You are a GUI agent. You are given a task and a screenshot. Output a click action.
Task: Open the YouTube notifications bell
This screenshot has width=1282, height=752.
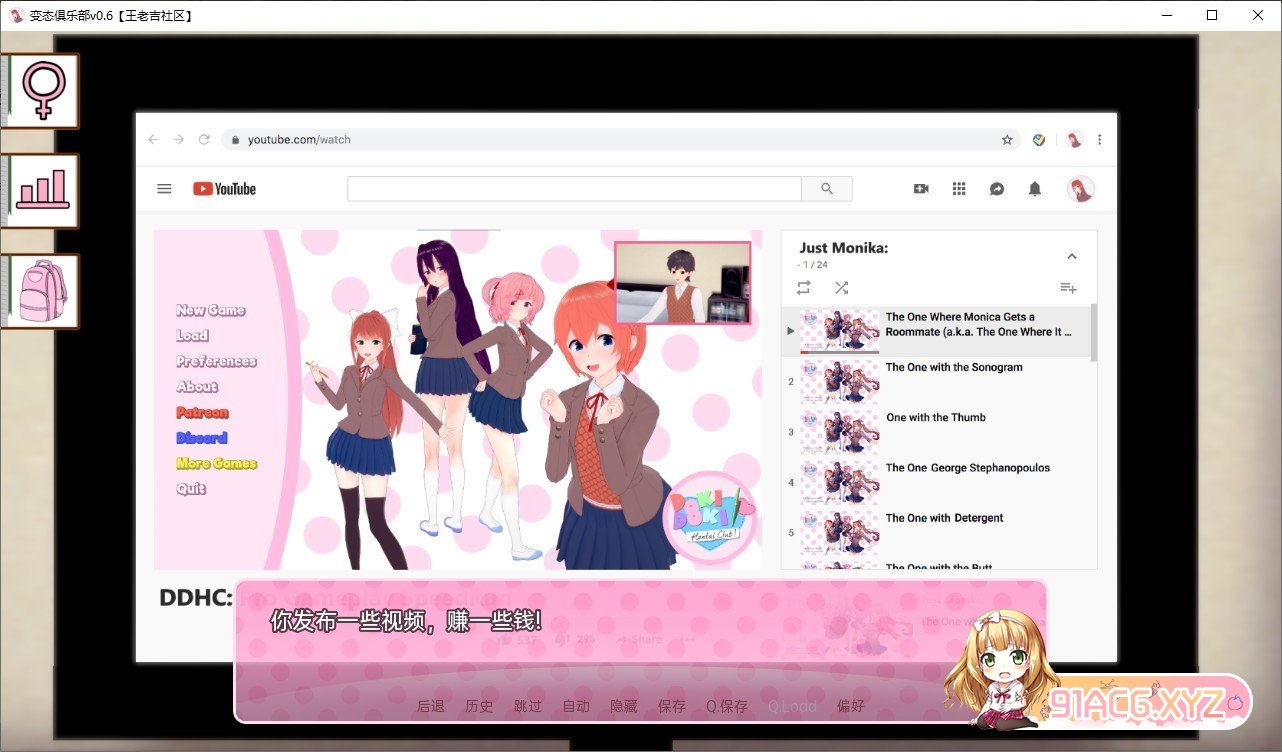click(x=1035, y=189)
